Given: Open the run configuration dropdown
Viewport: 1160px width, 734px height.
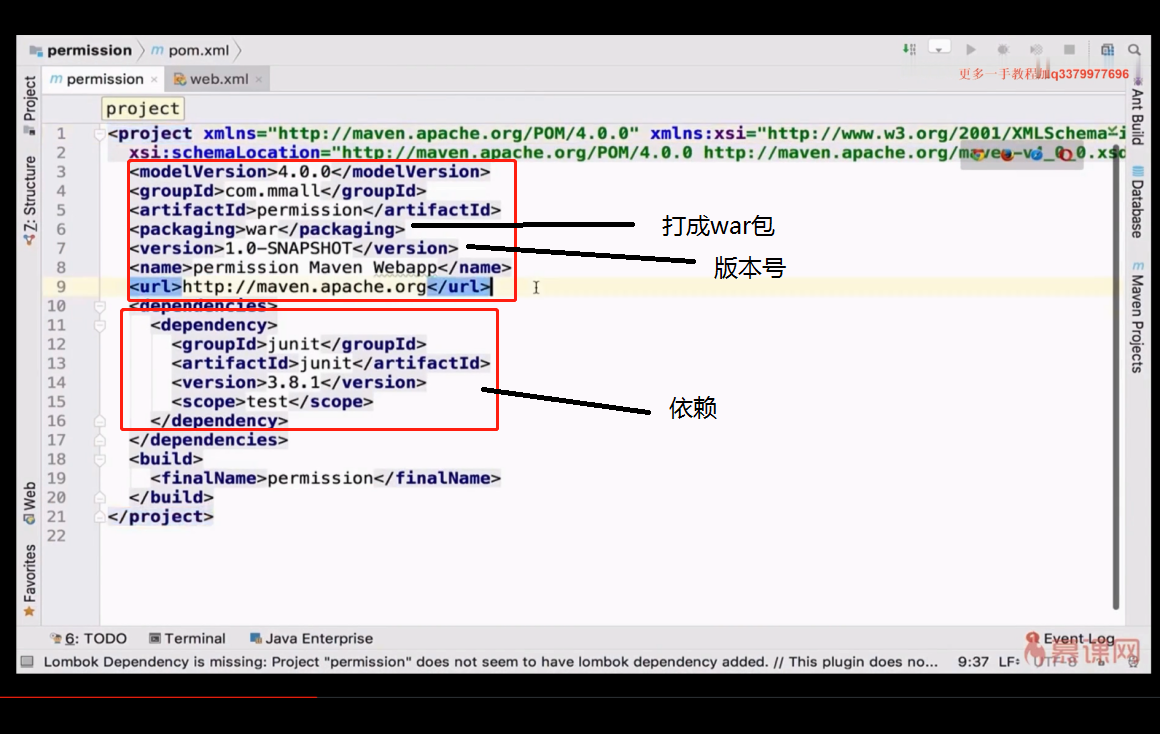Looking at the screenshot, I should (x=939, y=49).
